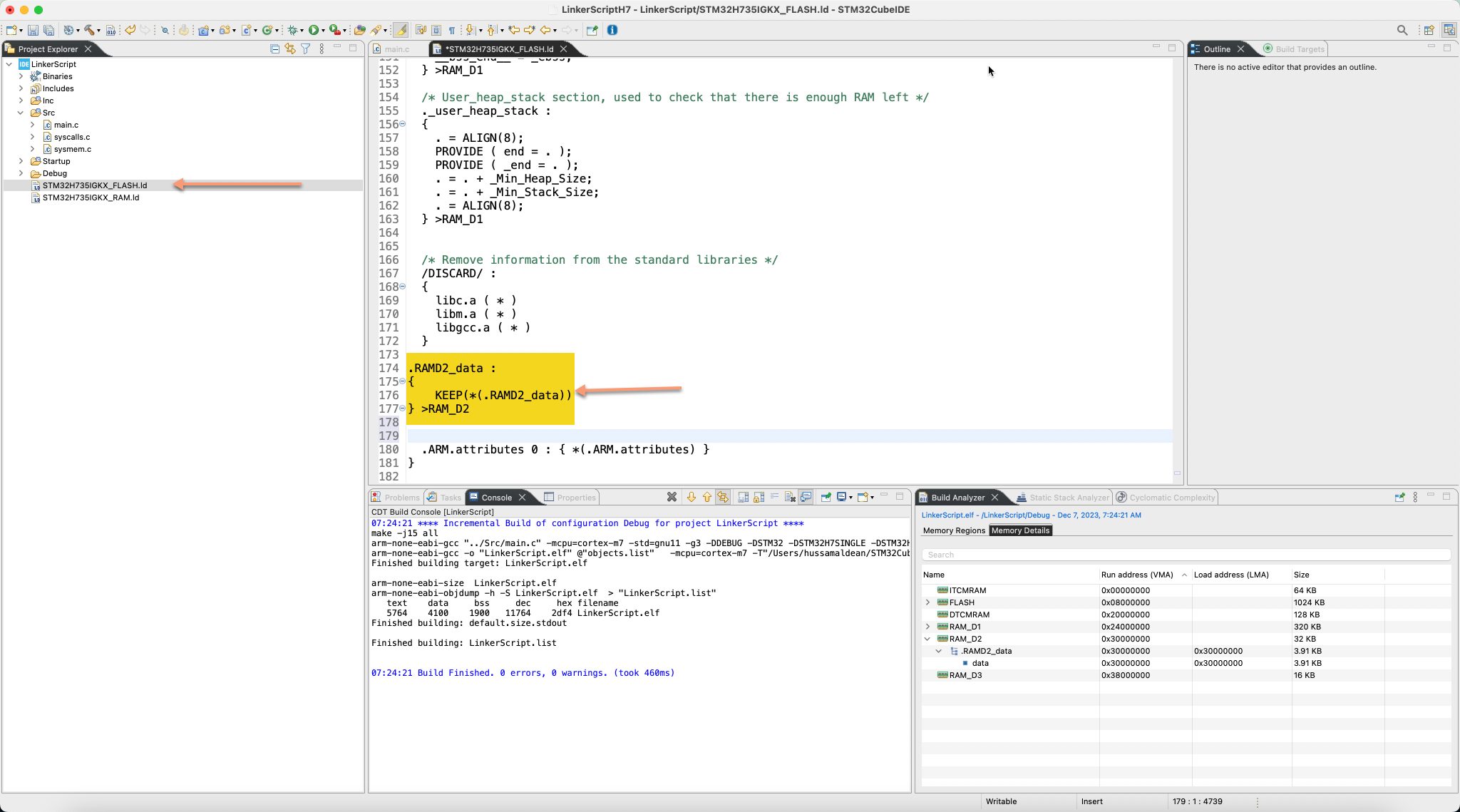Collapse all folders in Project Explorer
Viewport: 1460px width, 812px height.
275,48
